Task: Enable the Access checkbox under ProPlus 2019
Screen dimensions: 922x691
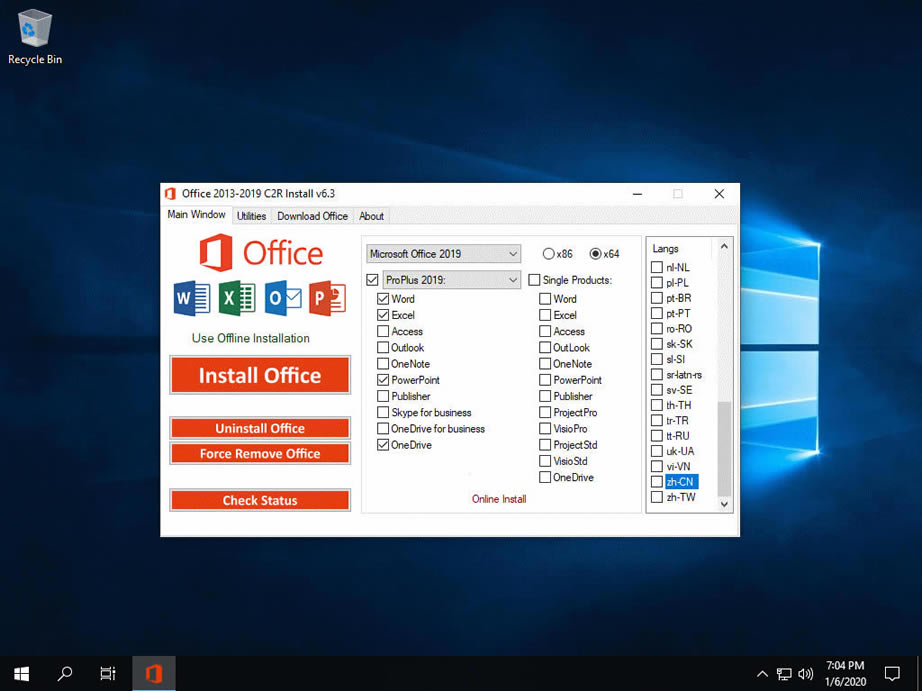Action: pos(385,331)
